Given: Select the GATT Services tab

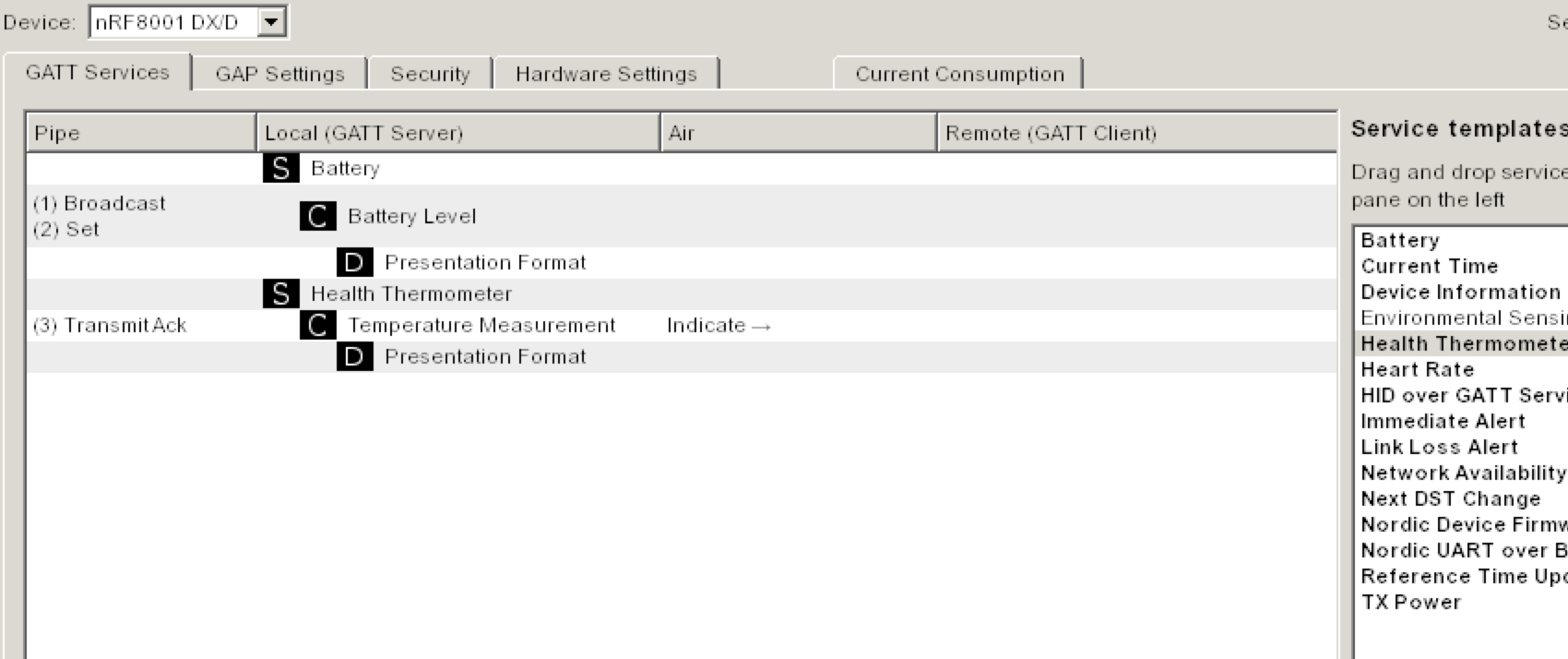Looking at the screenshot, I should [98, 73].
